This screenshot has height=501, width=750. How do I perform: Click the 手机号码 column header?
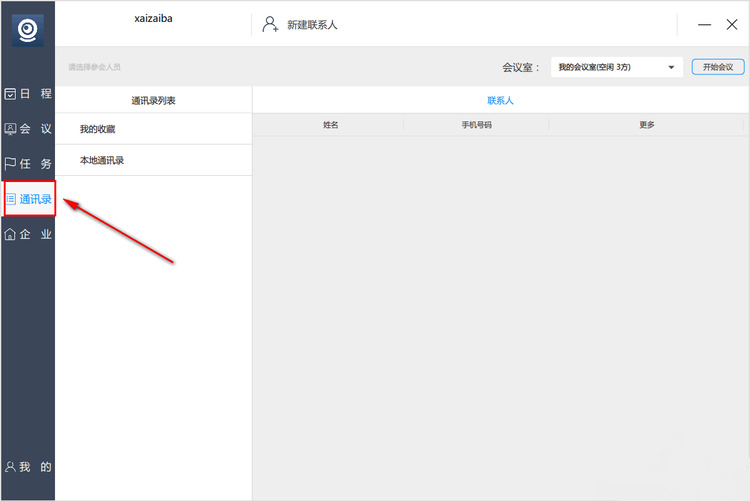tap(476, 125)
